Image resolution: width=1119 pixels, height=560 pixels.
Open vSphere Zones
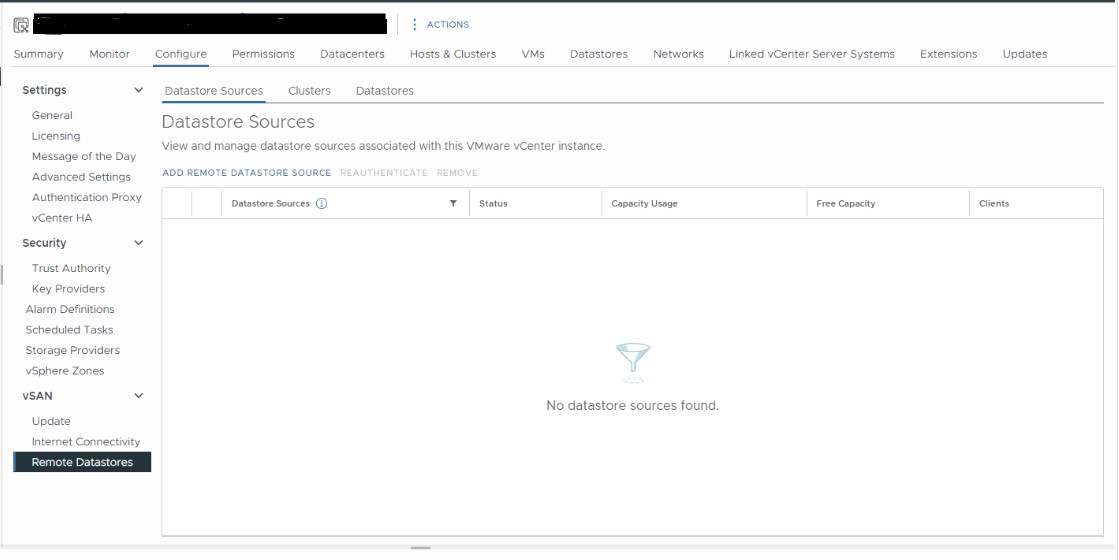click(x=65, y=370)
